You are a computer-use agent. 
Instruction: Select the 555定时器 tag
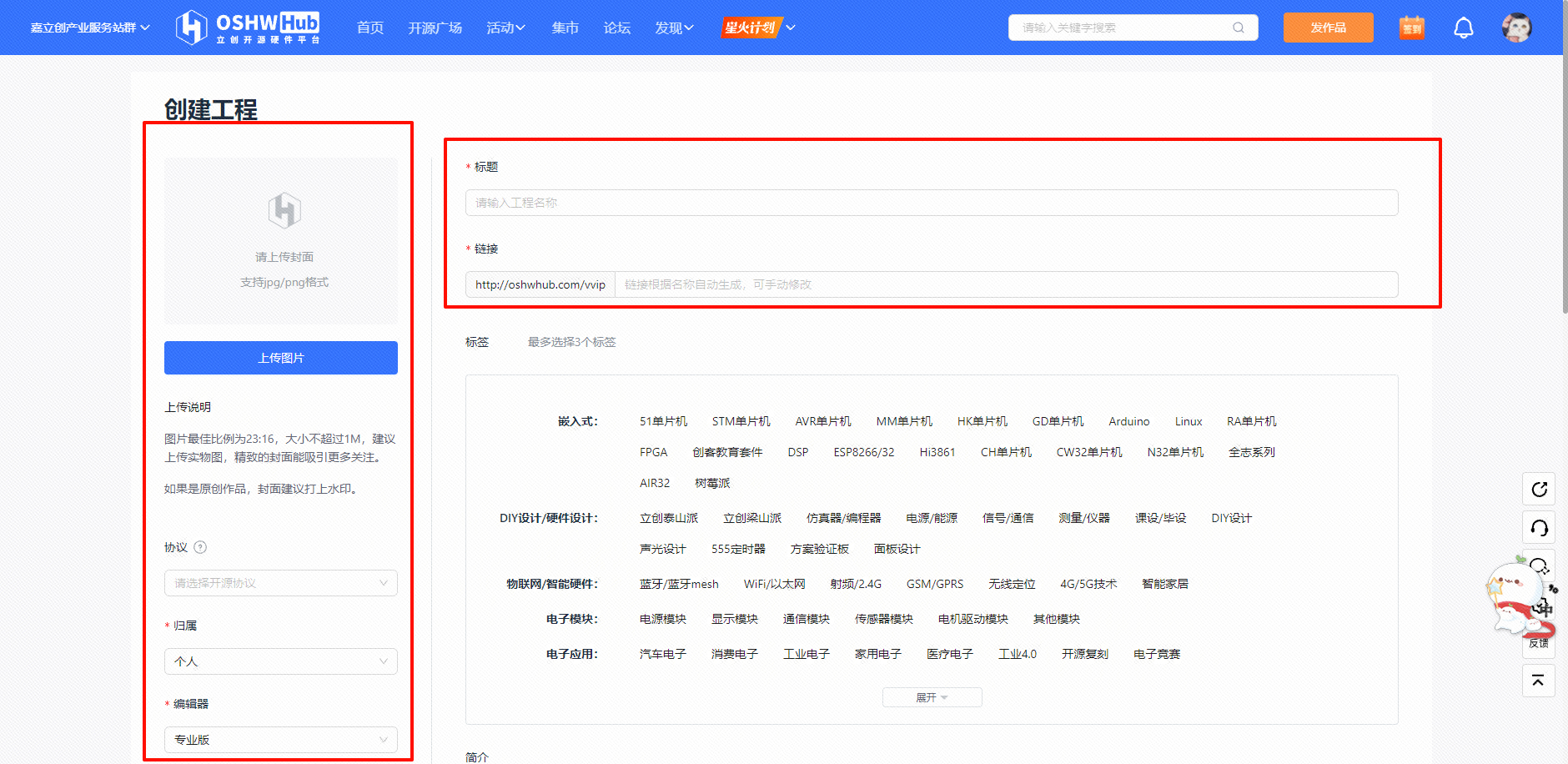click(738, 549)
